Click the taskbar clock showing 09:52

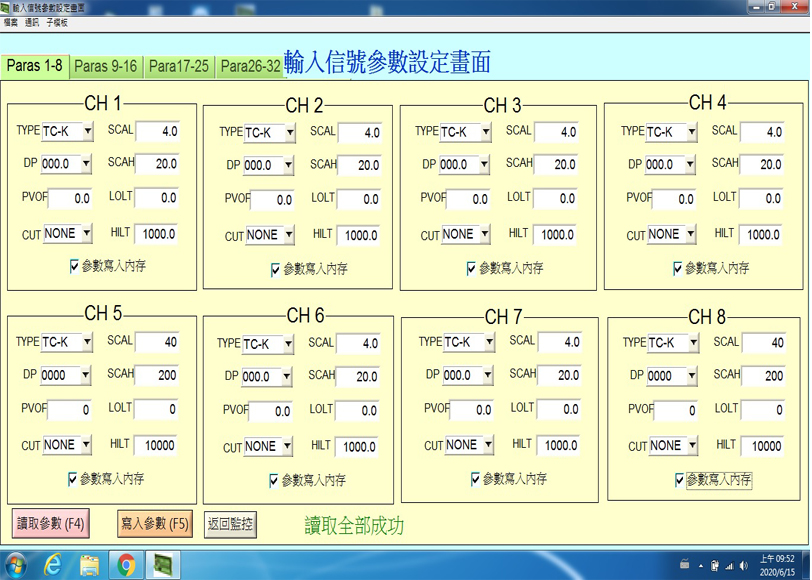tap(777, 566)
